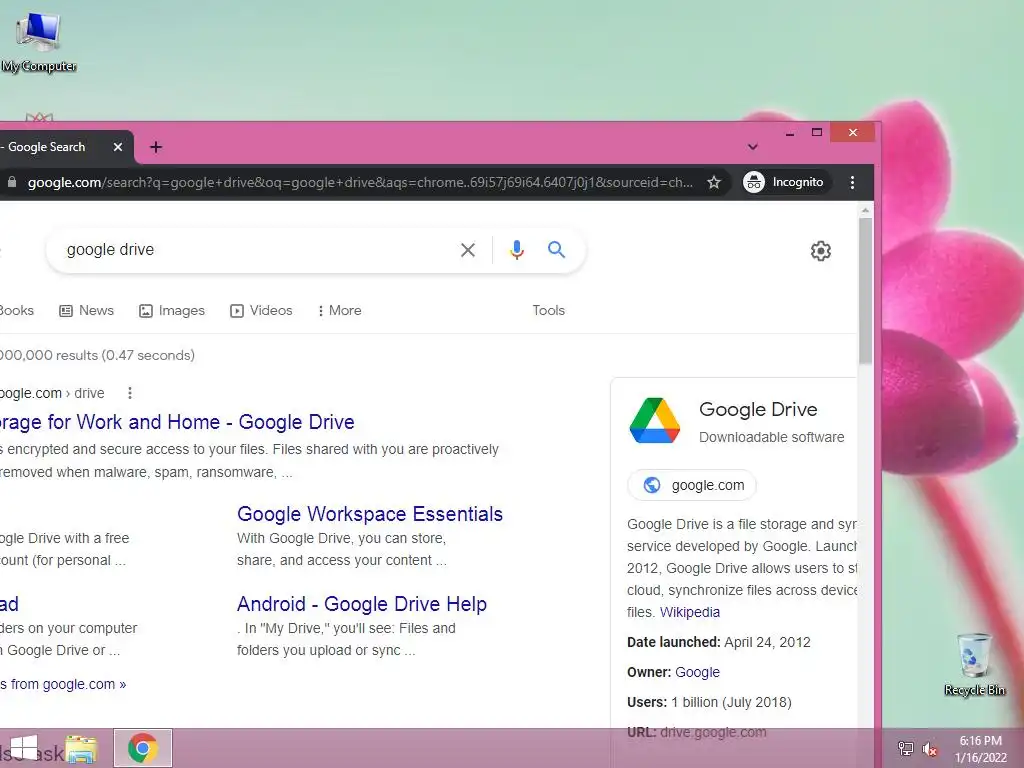This screenshot has height=768, width=1024.
Task: Click the results count text
Action: tap(97, 355)
